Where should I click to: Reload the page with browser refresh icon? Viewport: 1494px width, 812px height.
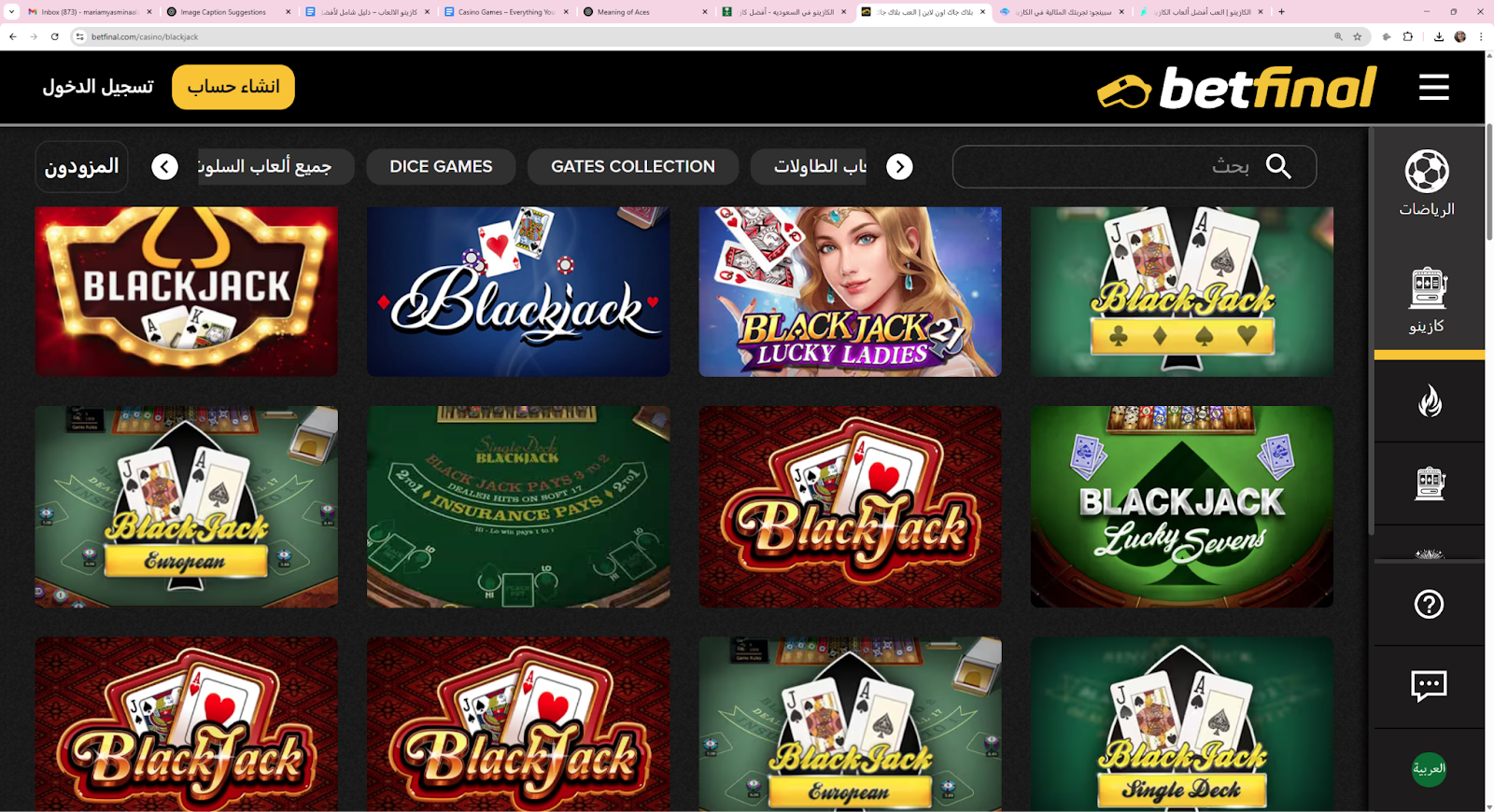click(55, 36)
